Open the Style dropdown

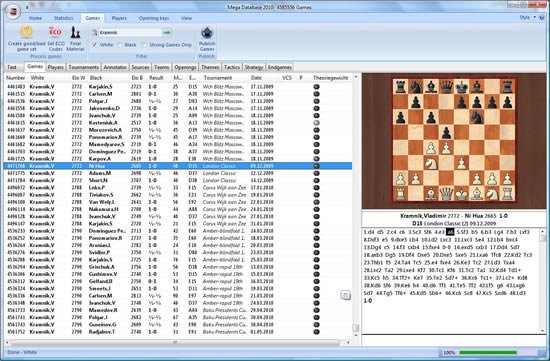(x=527, y=18)
